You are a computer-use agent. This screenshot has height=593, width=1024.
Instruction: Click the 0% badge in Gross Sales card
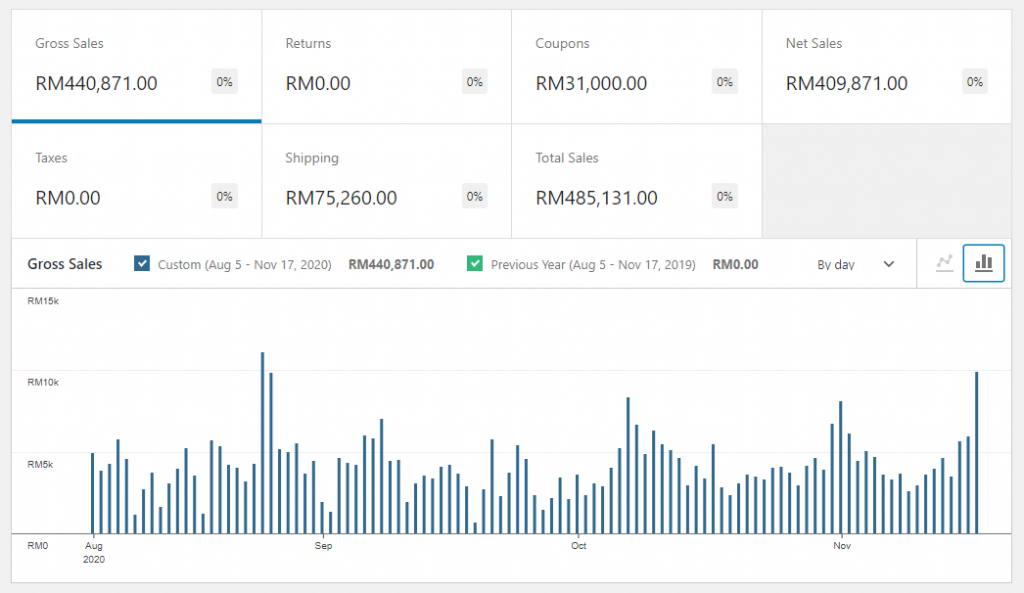(x=224, y=82)
